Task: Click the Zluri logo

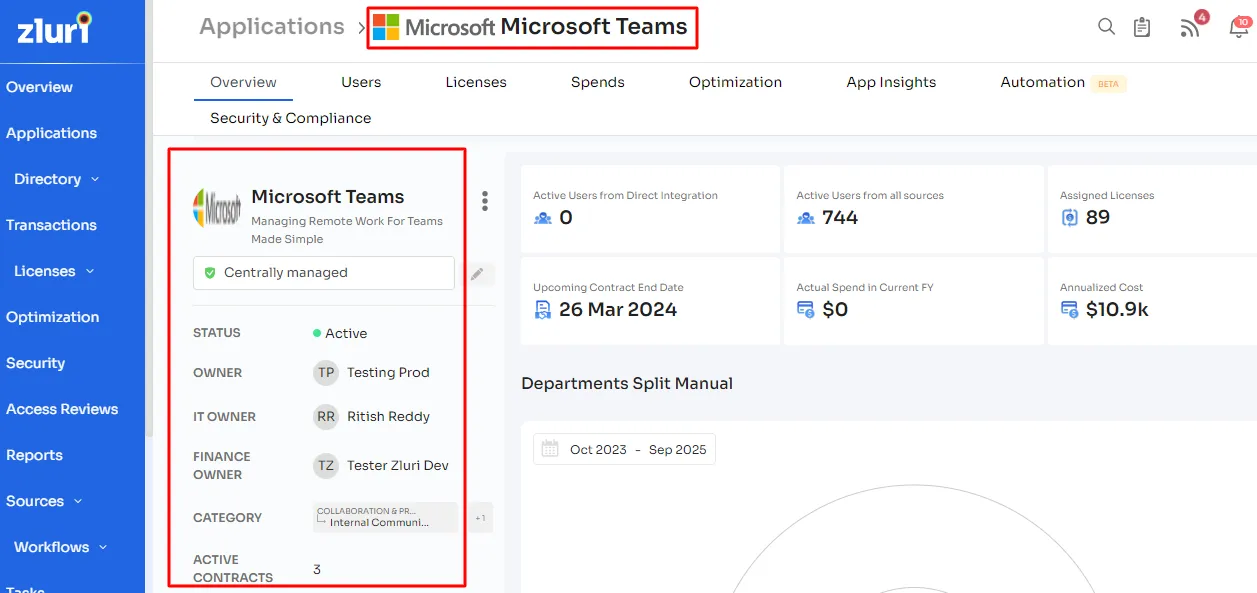Action: 54,28
